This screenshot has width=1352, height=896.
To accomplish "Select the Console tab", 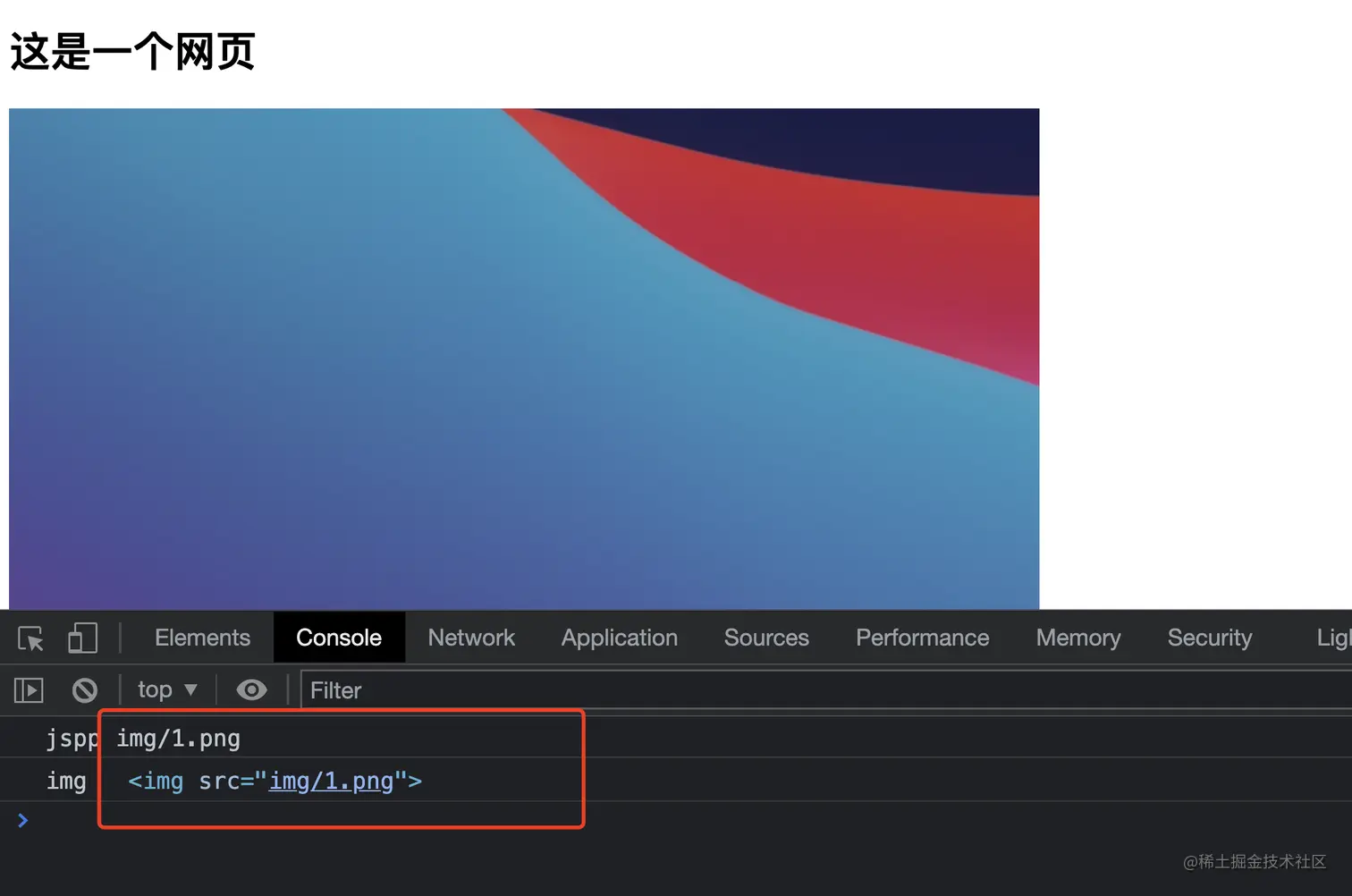I will click(339, 638).
